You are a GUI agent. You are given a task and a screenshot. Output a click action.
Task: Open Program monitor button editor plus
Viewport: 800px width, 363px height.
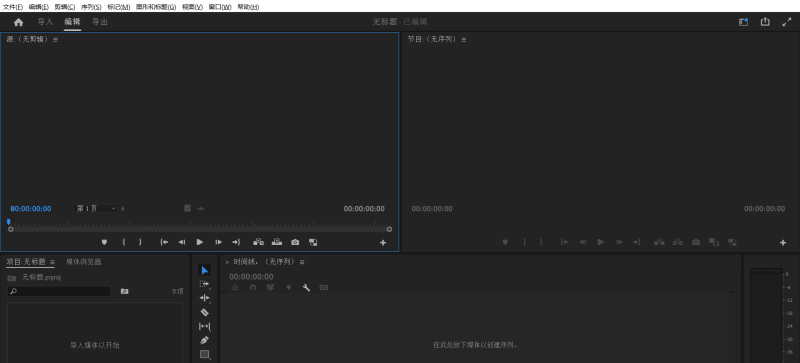(783, 243)
